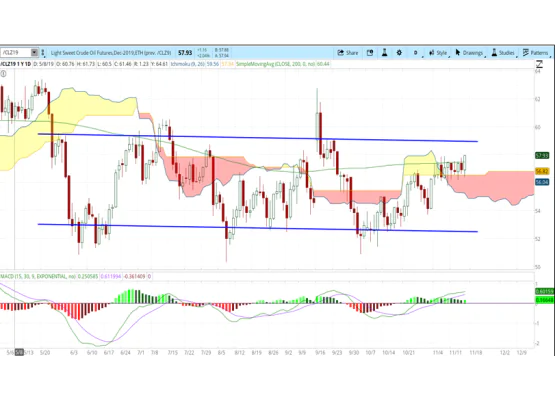Open the Style menu
555x400 pixels.
438,53
